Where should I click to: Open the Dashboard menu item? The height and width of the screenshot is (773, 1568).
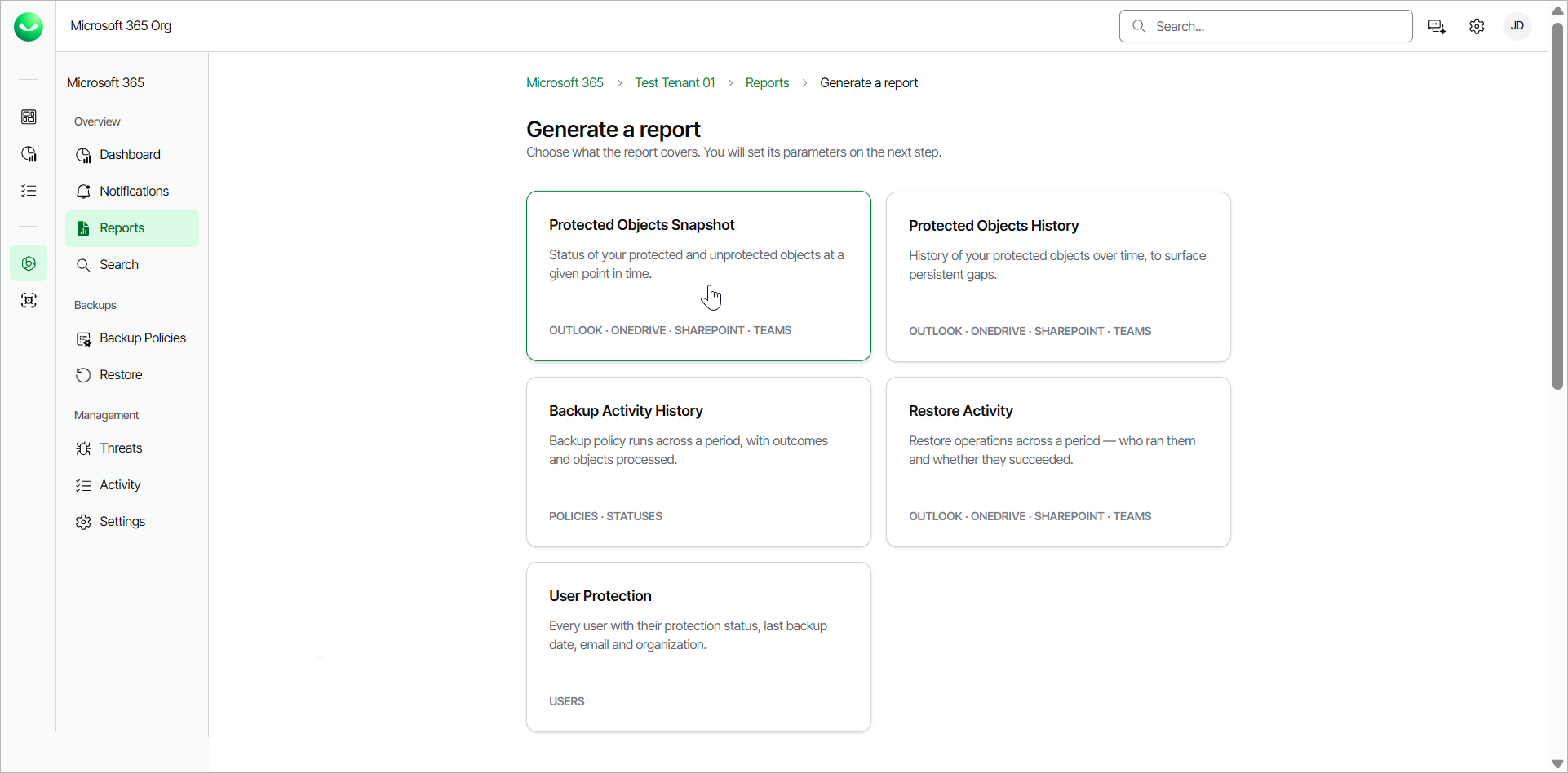(132, 155)
